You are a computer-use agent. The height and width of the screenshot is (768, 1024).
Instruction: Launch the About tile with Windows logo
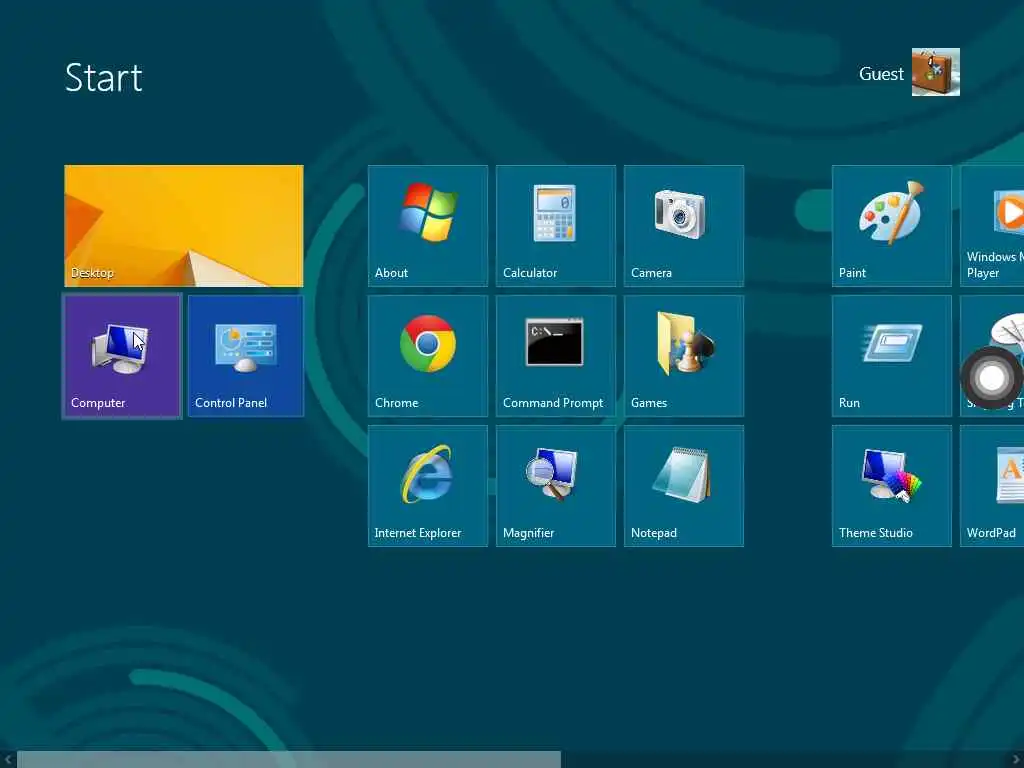pyautogui.click(x=428, y=225)
